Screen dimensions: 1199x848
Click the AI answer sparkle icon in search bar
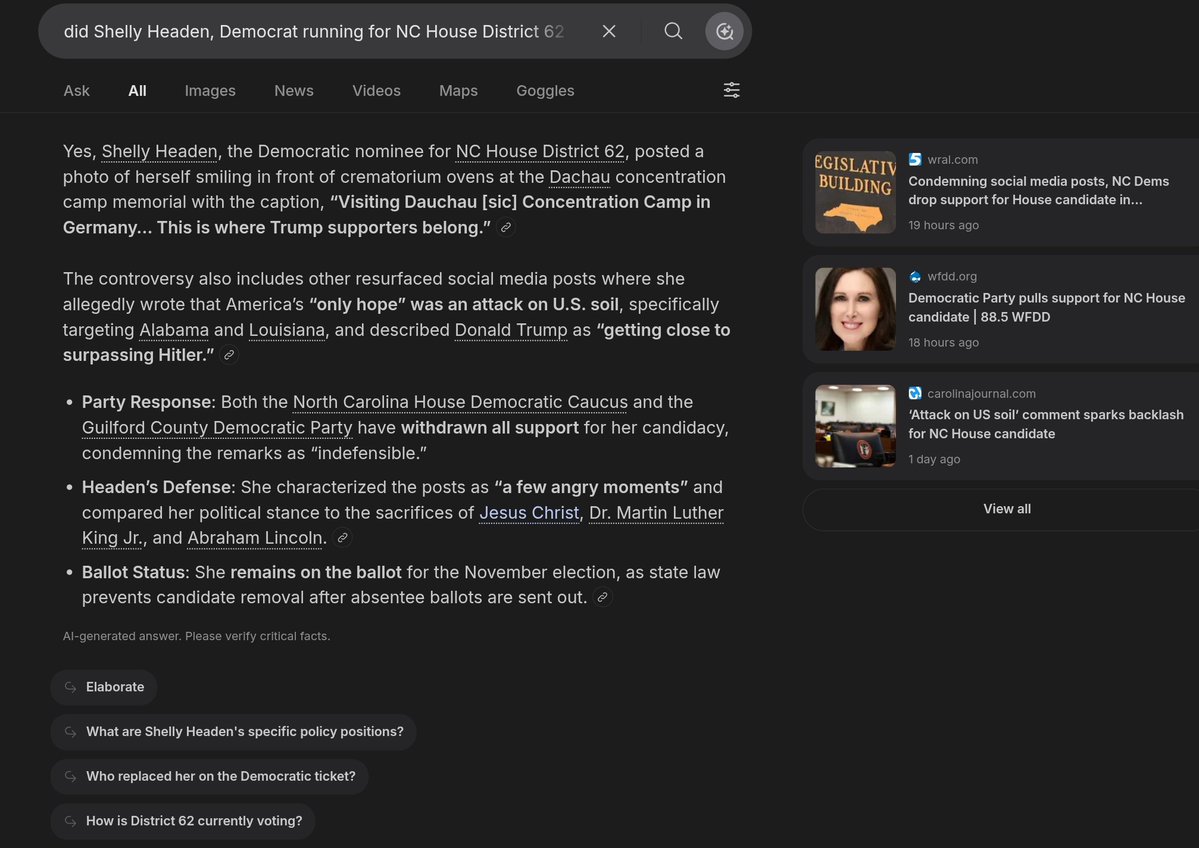pos(724,31)
